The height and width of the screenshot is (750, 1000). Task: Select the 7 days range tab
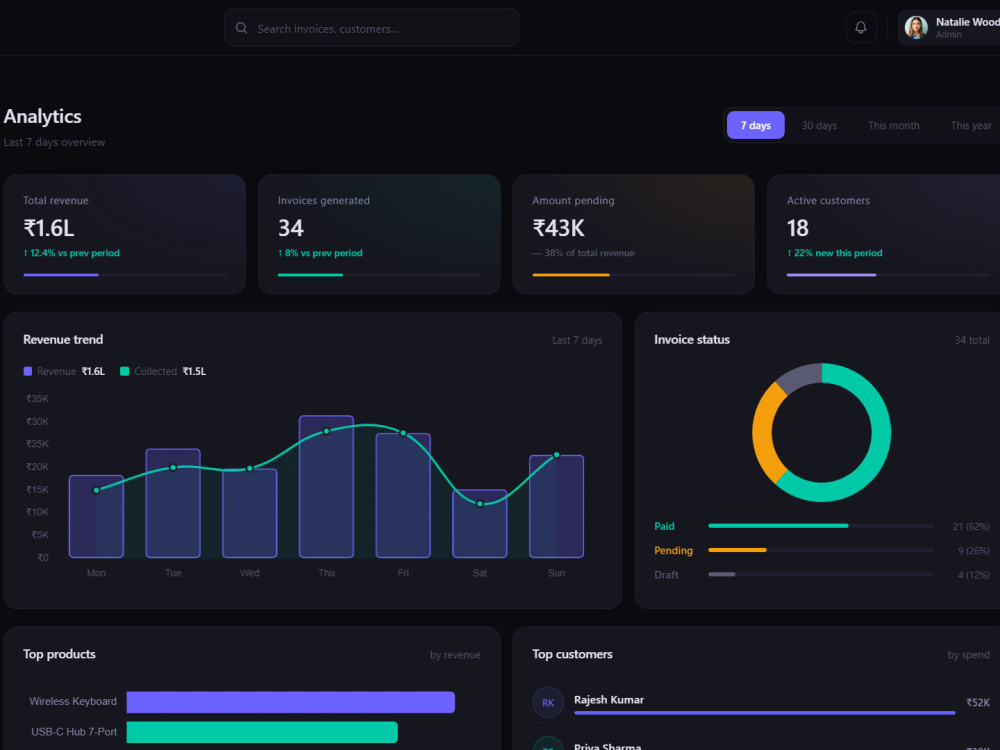(755, 125)
